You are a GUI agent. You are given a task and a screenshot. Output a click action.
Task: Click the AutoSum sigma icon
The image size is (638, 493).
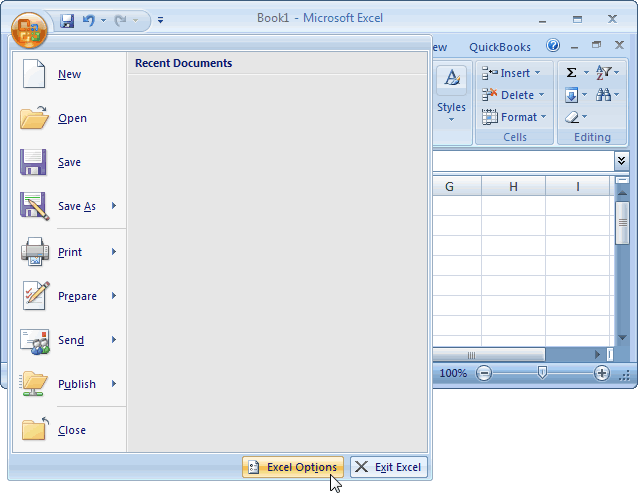[x=571, y=72]
